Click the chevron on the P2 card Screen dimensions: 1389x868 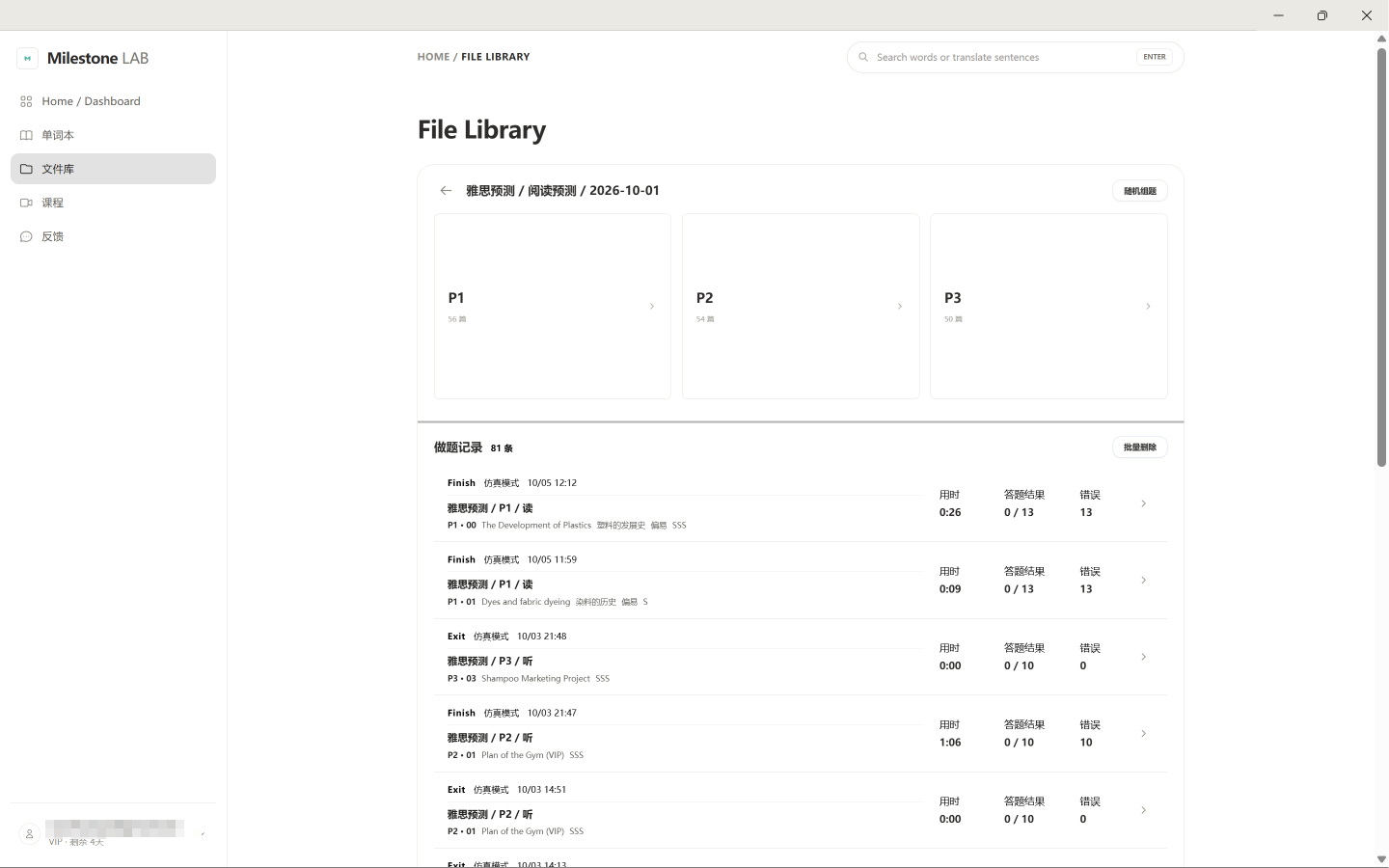coord(900,307)
